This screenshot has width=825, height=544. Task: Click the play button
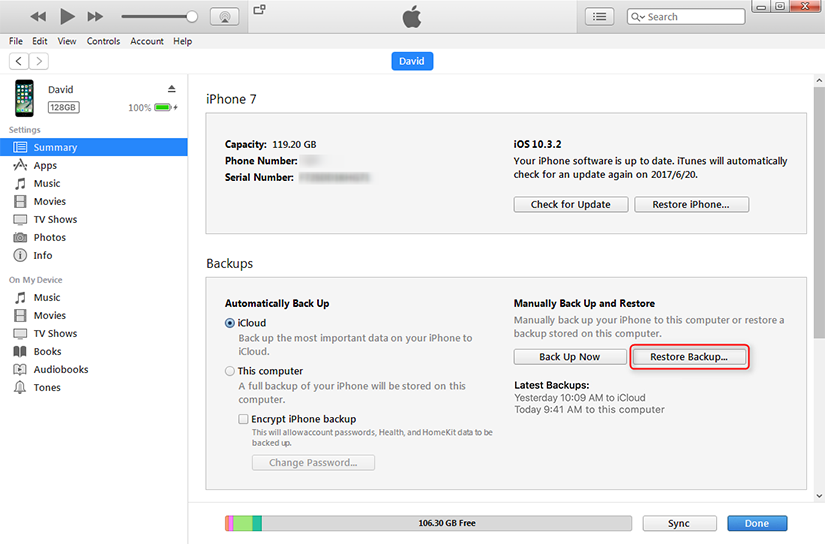click(67, 16)
